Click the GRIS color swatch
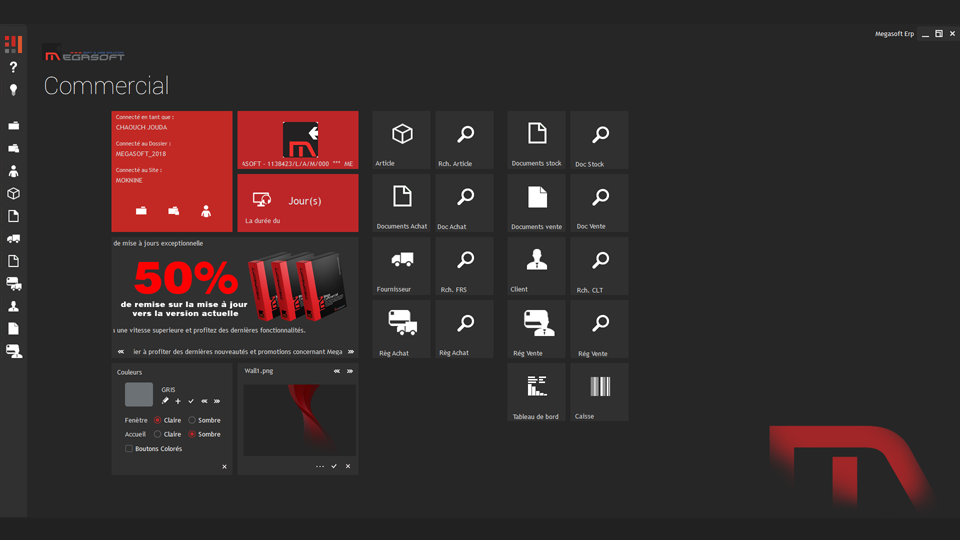 (x=139, y=394)
